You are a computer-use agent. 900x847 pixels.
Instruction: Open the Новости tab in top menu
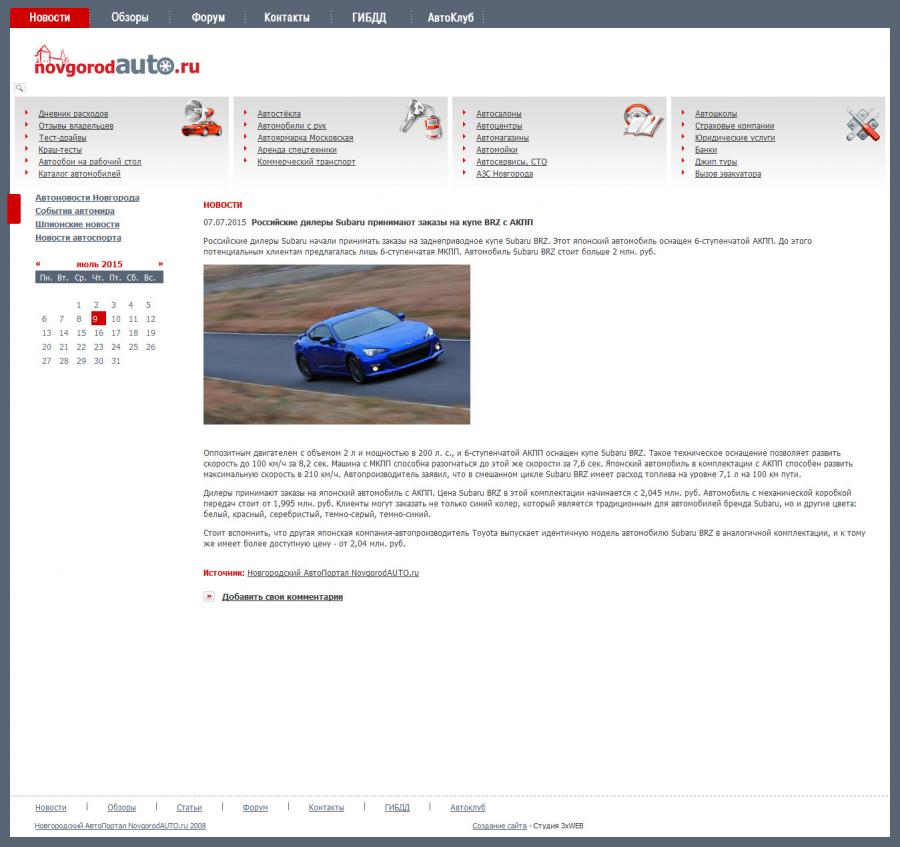pos(49,18)
